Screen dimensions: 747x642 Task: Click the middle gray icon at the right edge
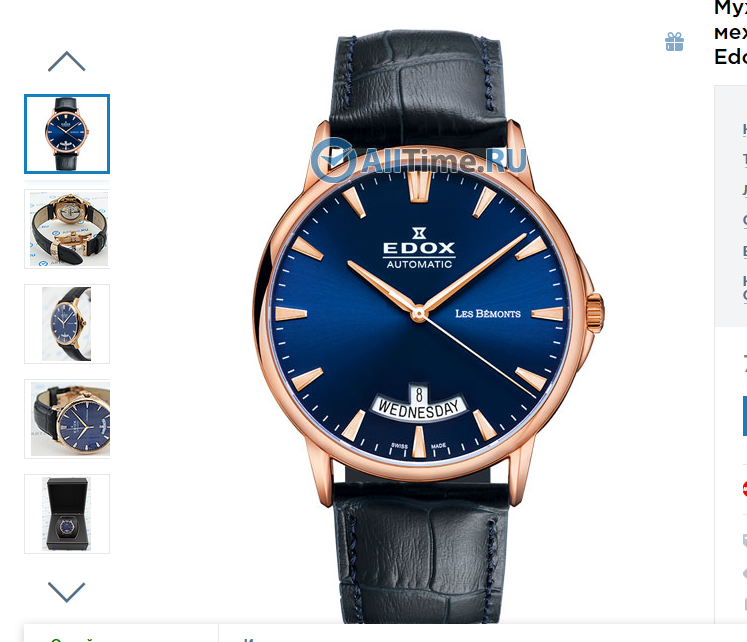pos(745,573)
